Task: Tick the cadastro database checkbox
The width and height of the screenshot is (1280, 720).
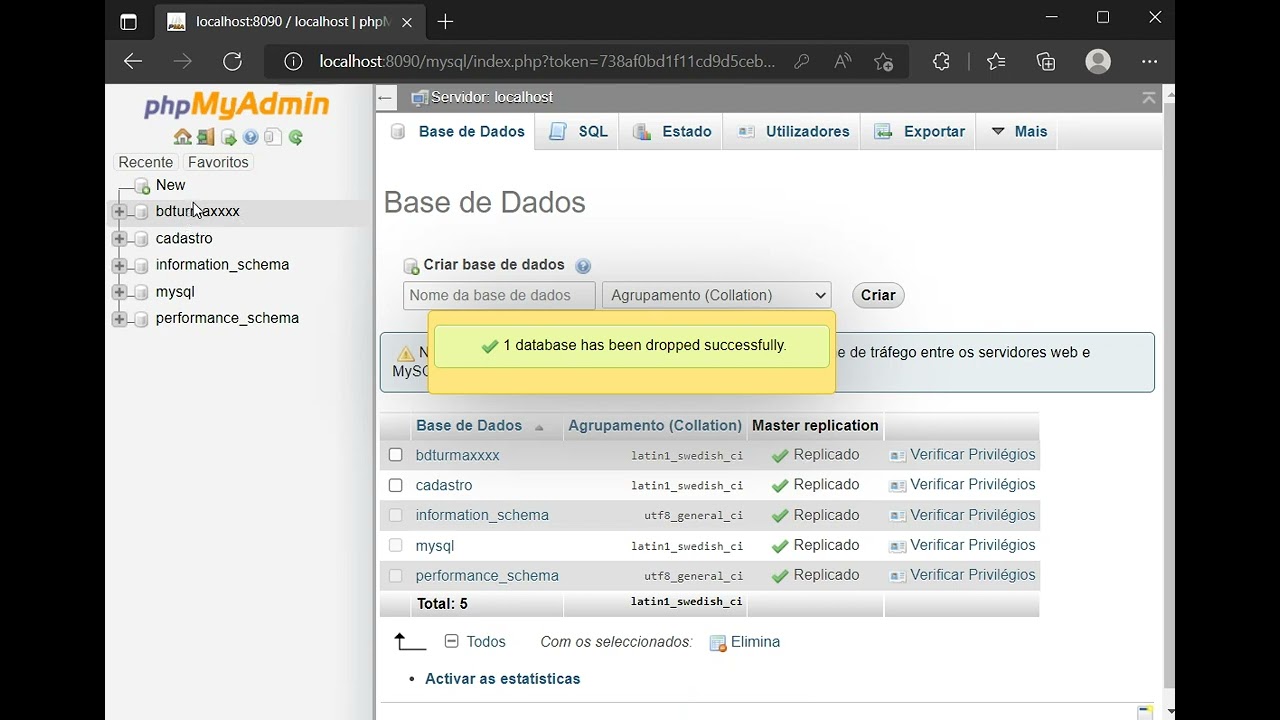Action: coord(396,485)
